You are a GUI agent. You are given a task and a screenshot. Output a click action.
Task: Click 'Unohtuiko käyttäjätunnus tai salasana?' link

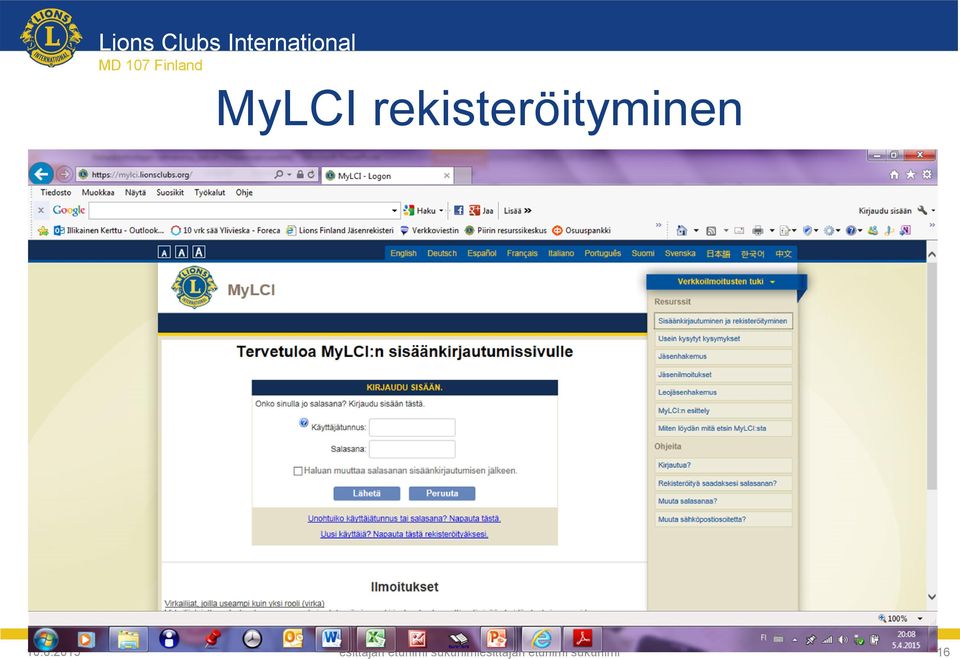click(x=404, y=519)
